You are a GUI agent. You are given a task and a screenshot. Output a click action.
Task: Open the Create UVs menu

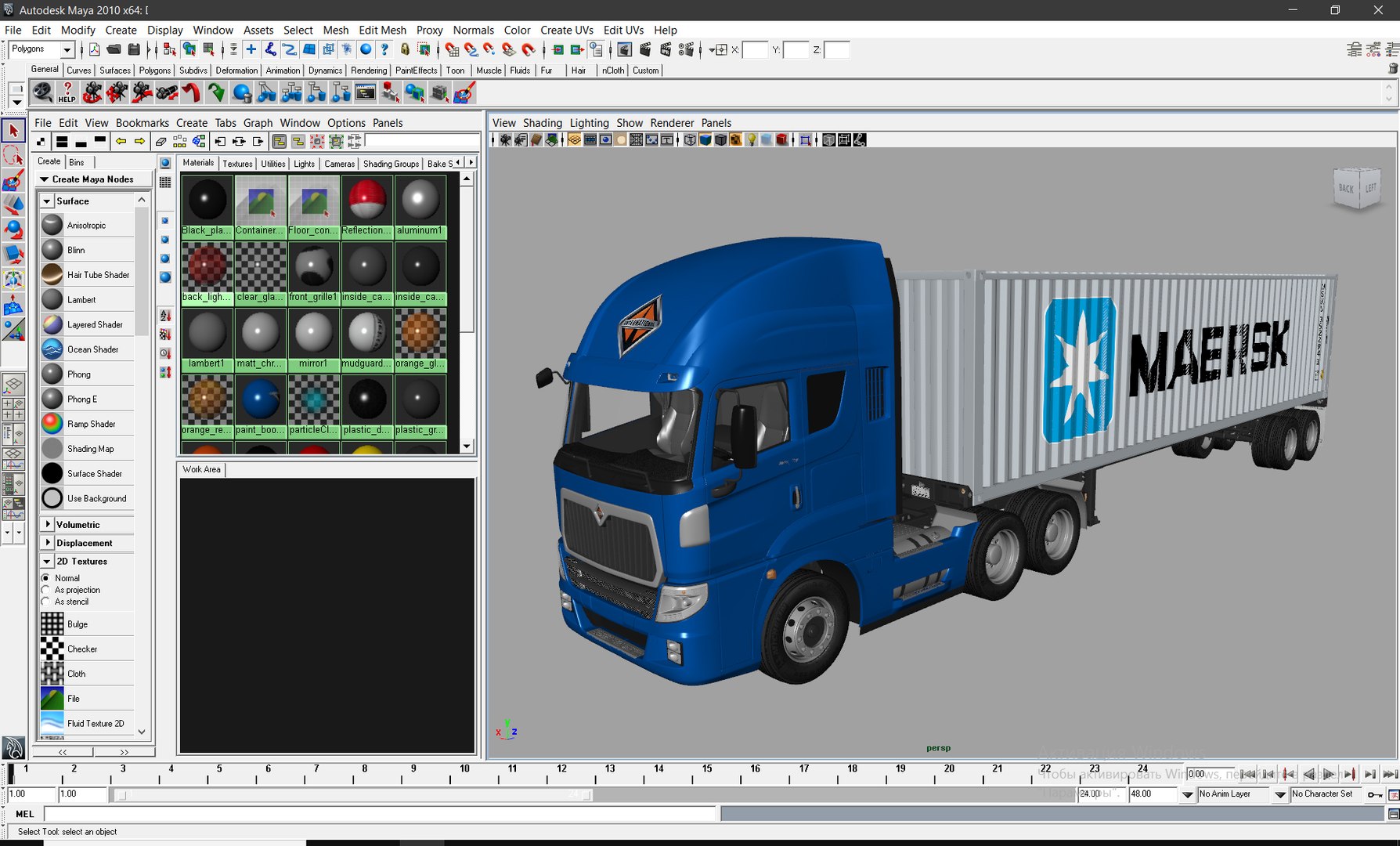pos(566,30)
